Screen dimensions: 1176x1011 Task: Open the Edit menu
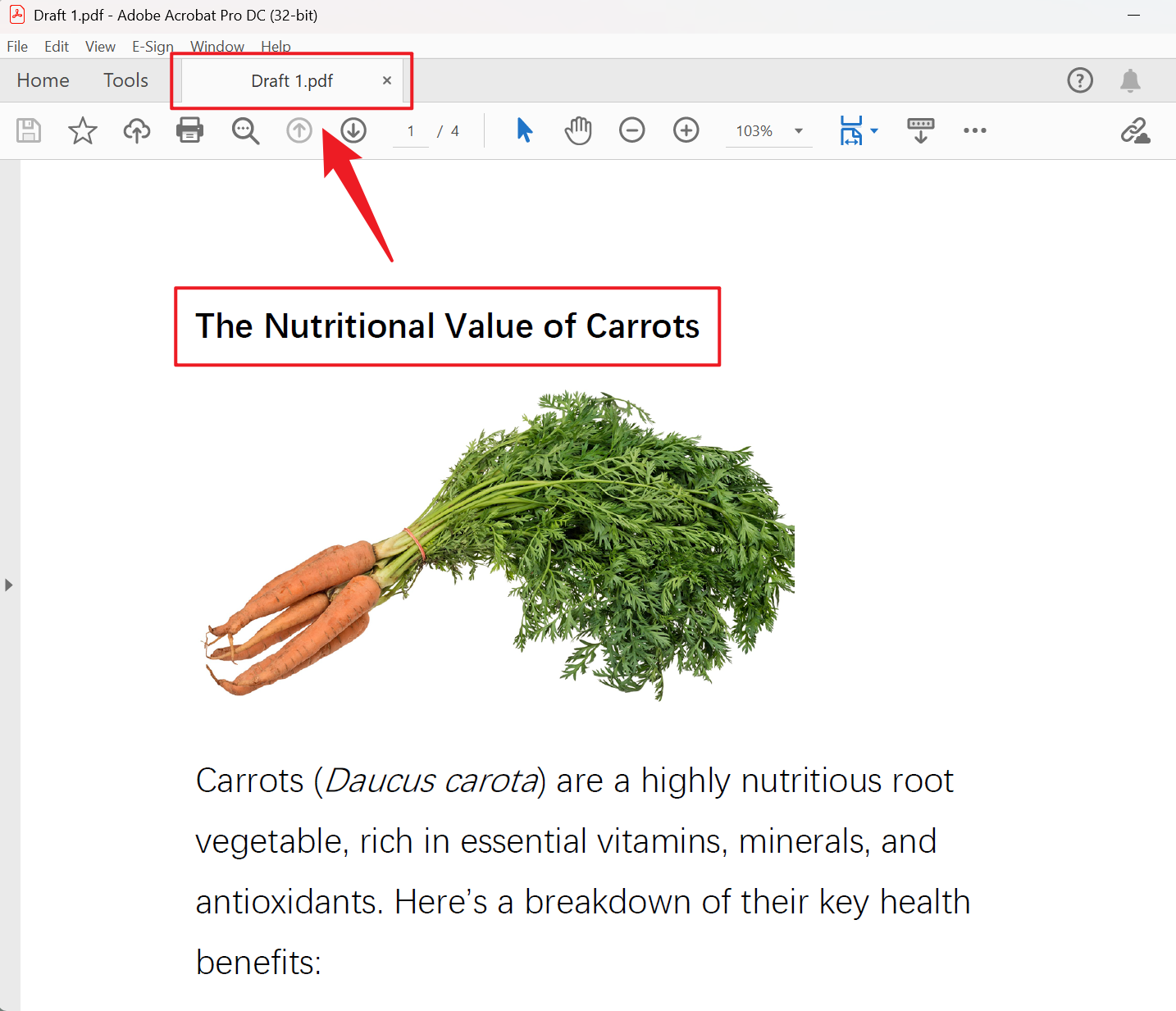coord(57,47)
